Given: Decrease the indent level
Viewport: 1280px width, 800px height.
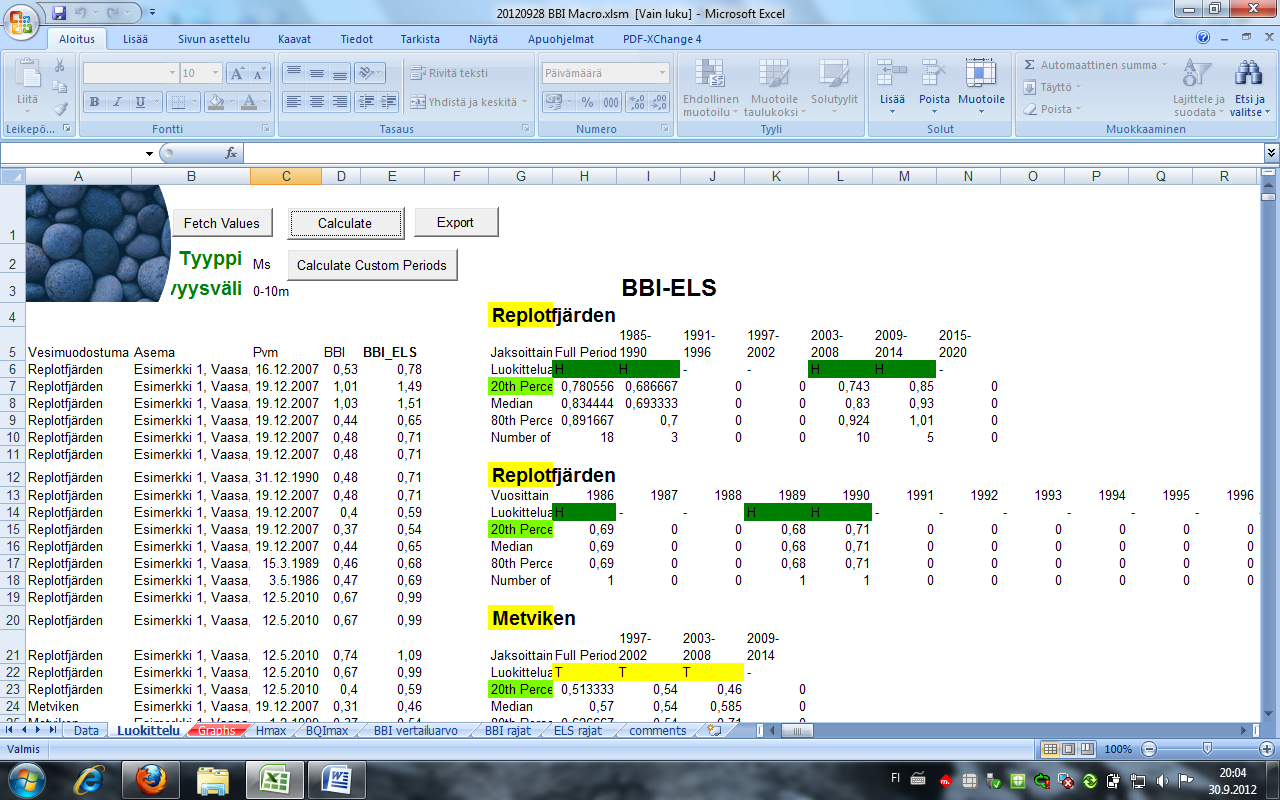Looking at the screenshot, I should point(366,102).
